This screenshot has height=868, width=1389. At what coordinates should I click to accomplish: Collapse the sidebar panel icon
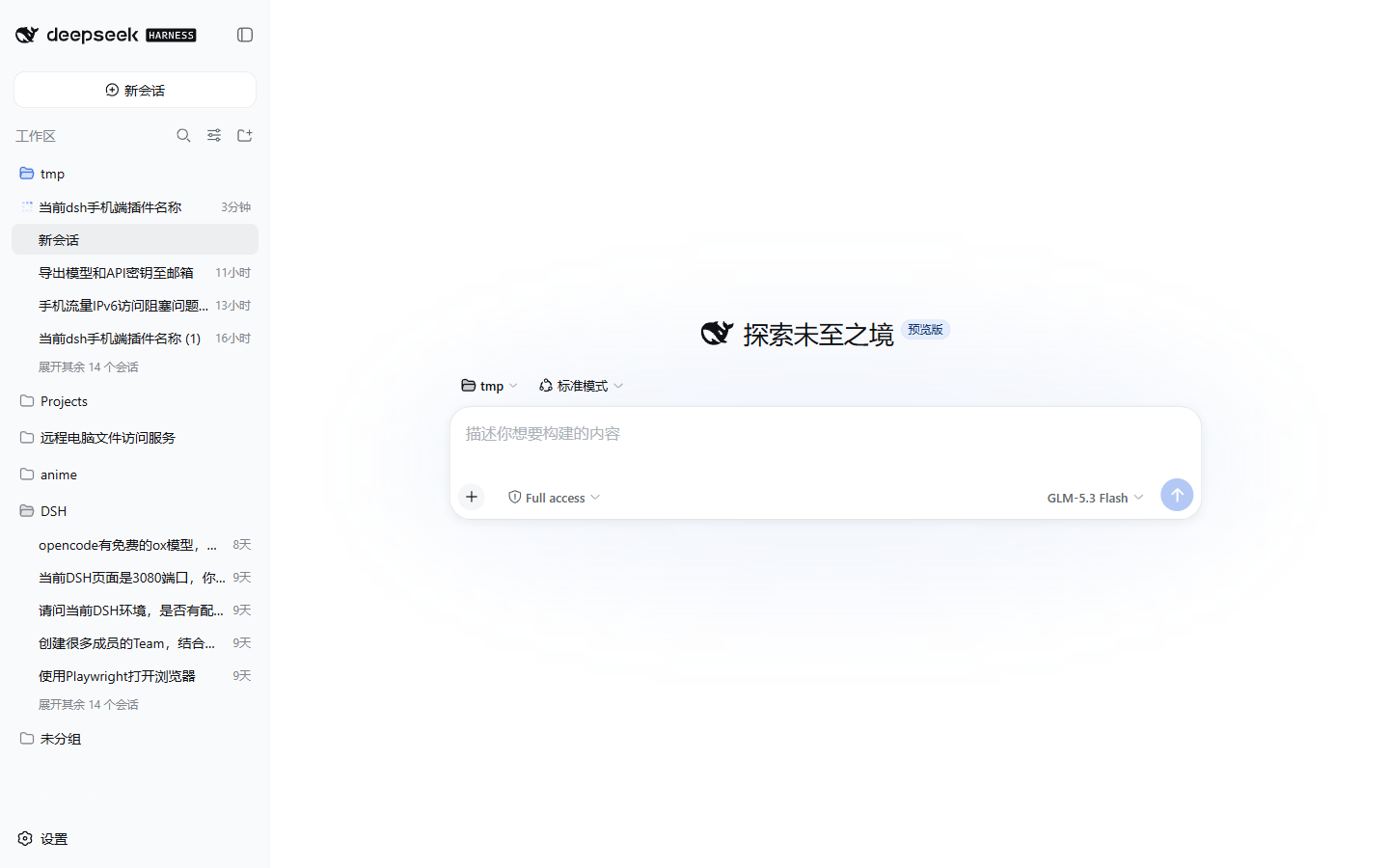[x=245, y=35]
